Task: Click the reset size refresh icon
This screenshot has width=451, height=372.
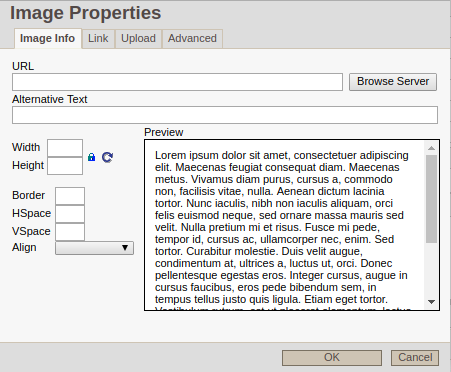Action: 107,157
